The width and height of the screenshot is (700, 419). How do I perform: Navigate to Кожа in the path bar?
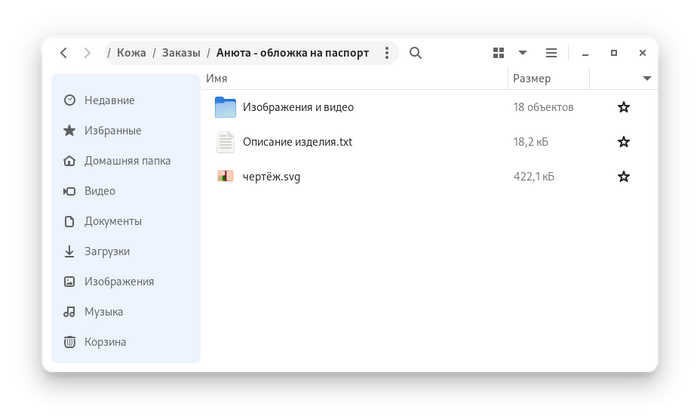[131, 53]
